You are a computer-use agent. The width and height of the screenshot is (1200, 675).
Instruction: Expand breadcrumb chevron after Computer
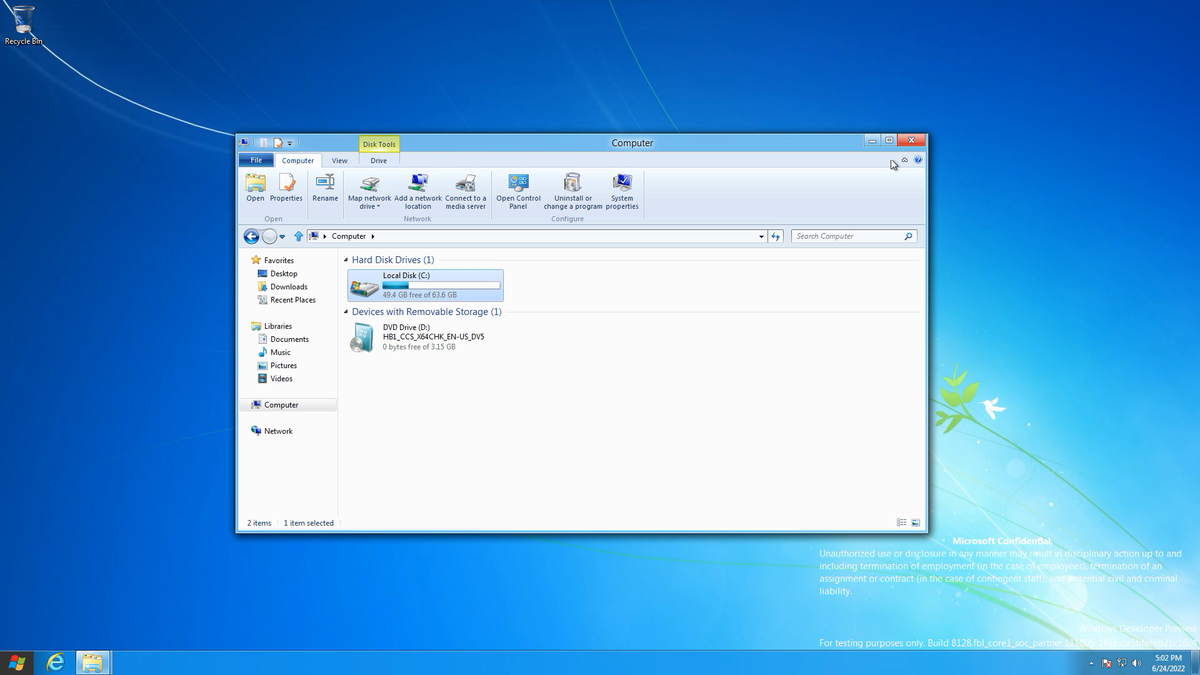click(x=372, y=236)
